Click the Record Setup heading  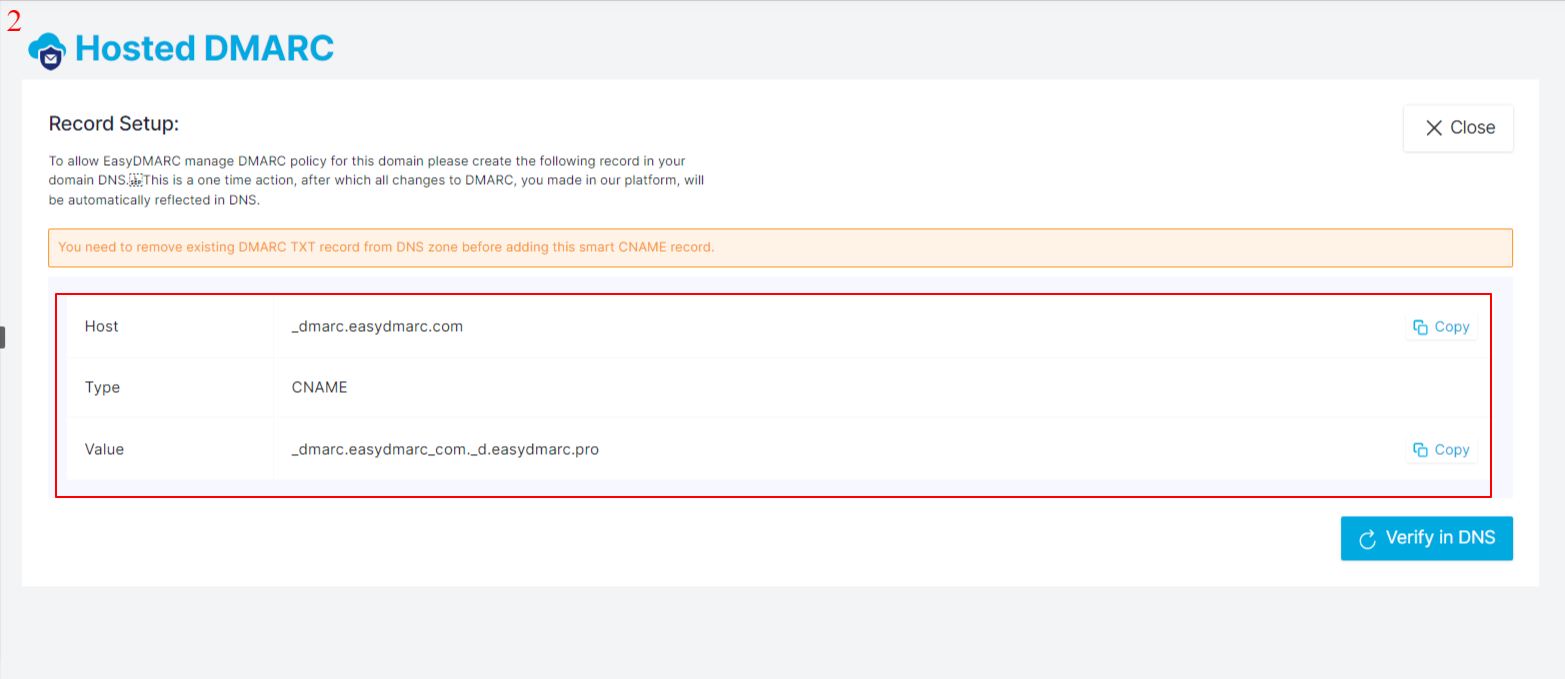[x=113, y=123]
